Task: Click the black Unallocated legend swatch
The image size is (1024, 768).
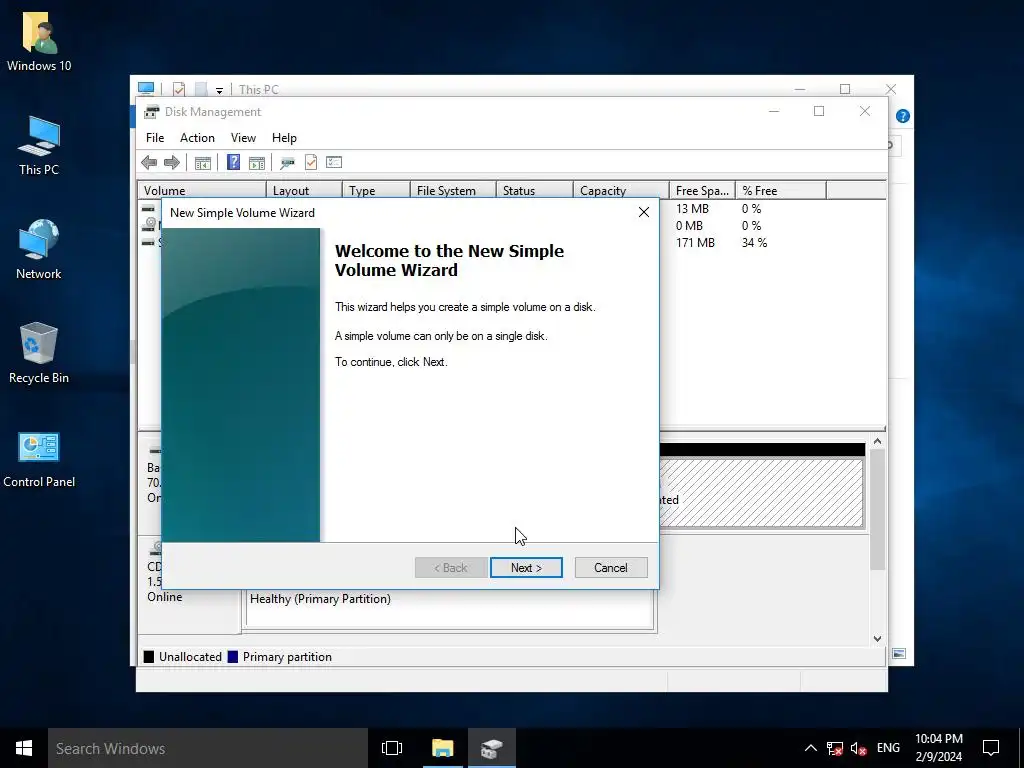Action: coord(149,657)
